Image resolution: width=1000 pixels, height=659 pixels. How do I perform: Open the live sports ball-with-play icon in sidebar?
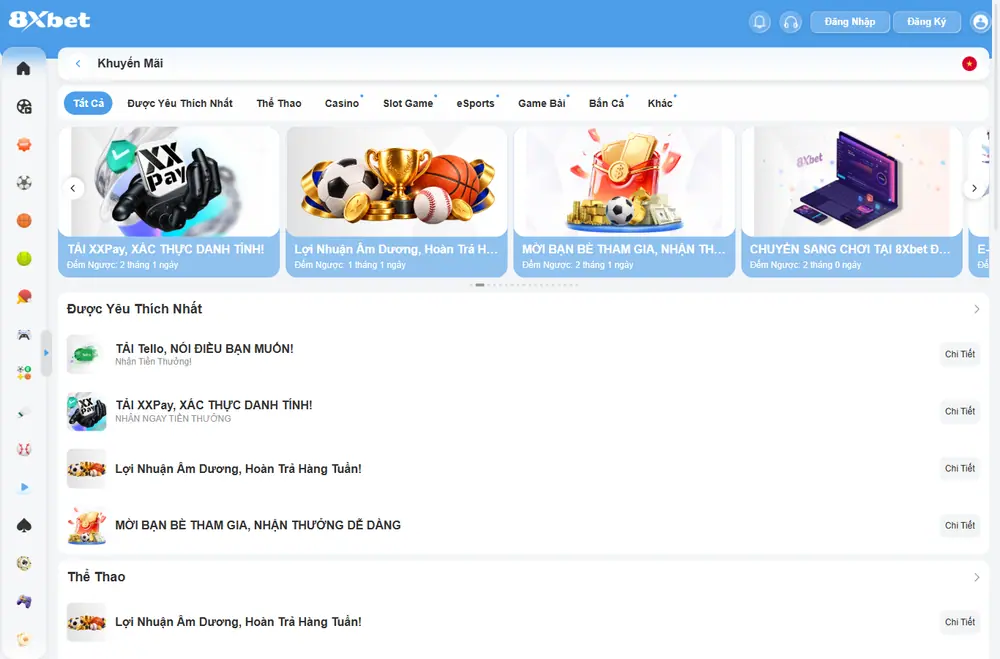point(24,107)
